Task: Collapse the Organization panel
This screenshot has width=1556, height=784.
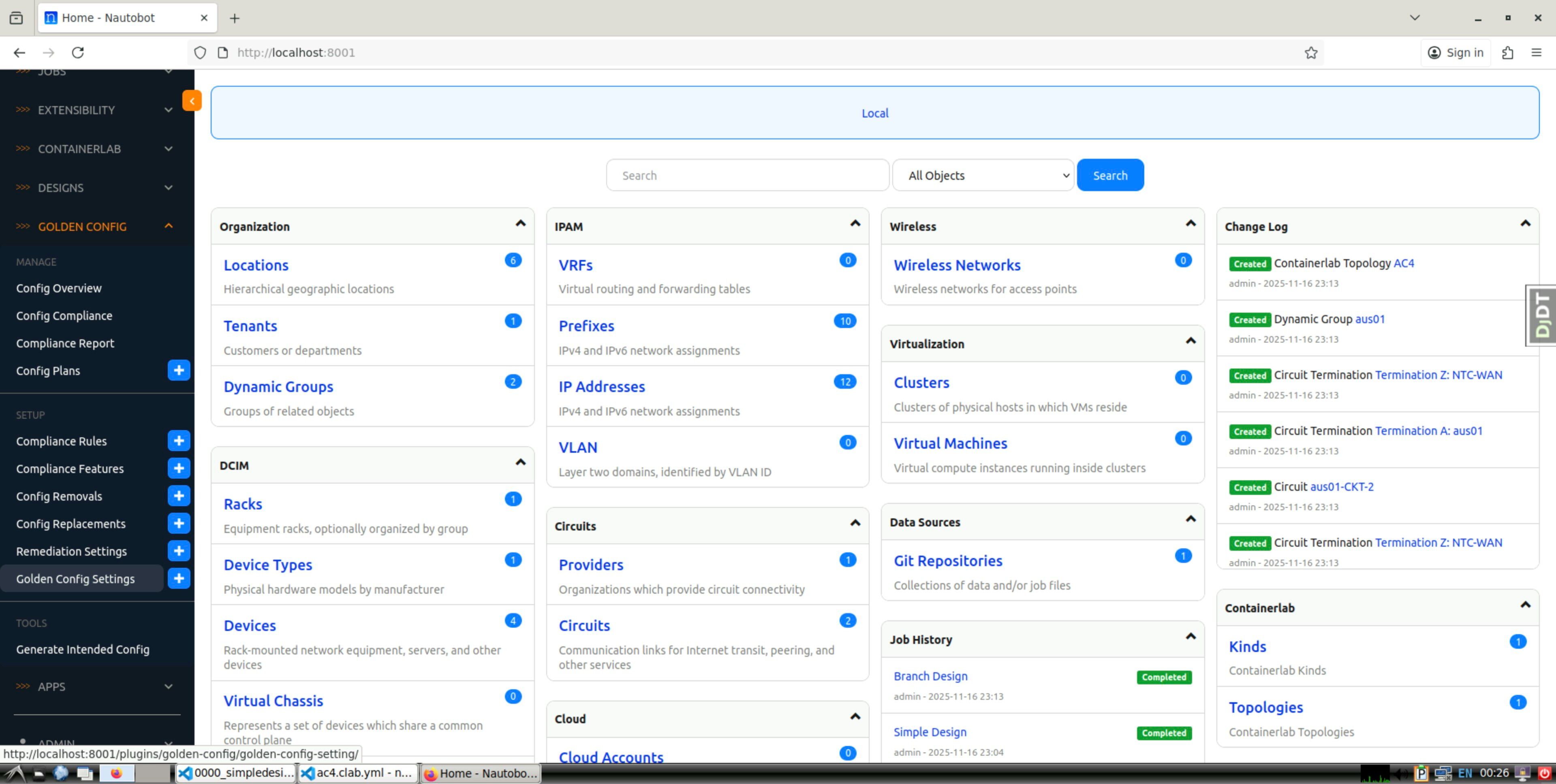Action: [520, 224]
